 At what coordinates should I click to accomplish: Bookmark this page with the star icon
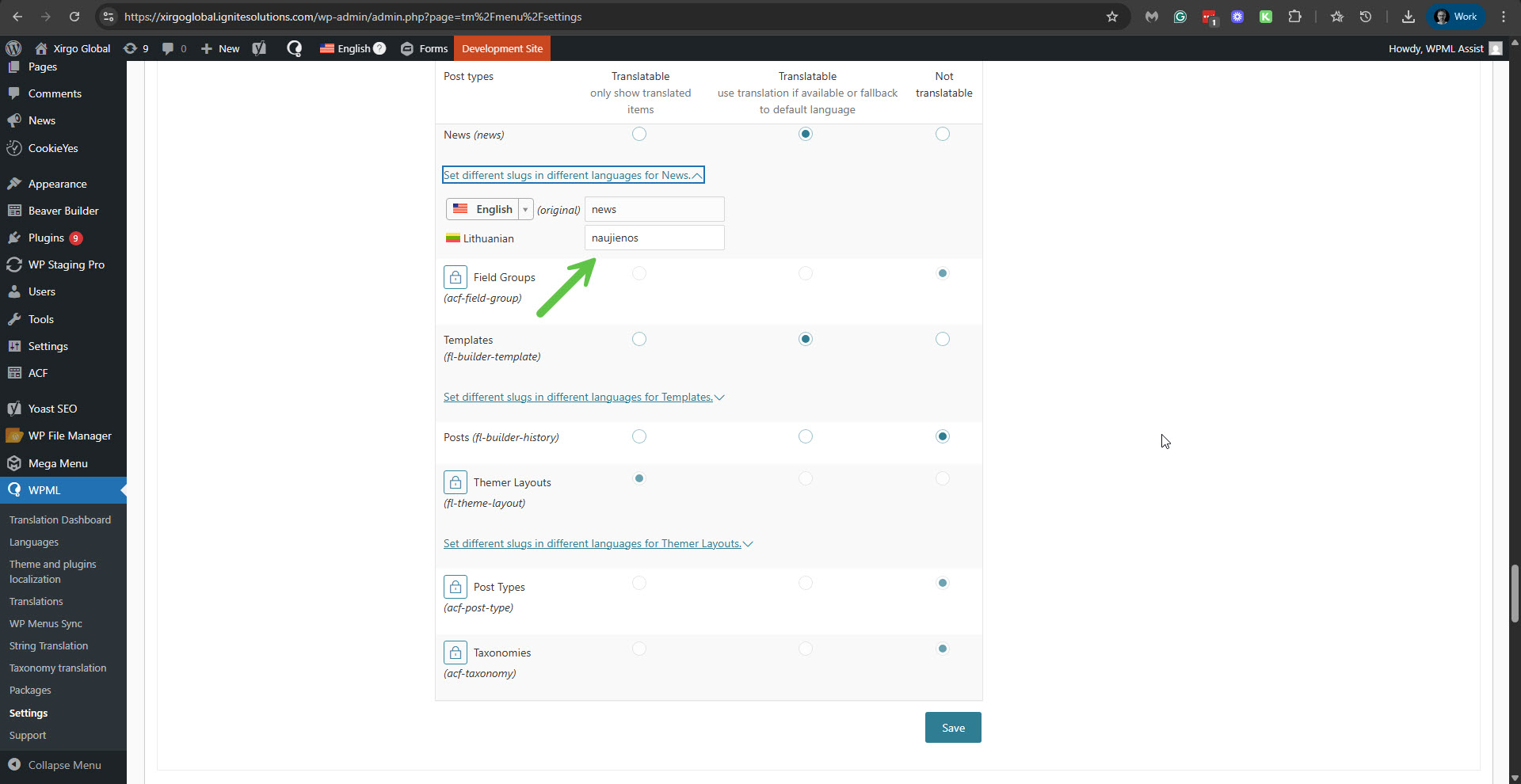click(x=1111, y=17)
